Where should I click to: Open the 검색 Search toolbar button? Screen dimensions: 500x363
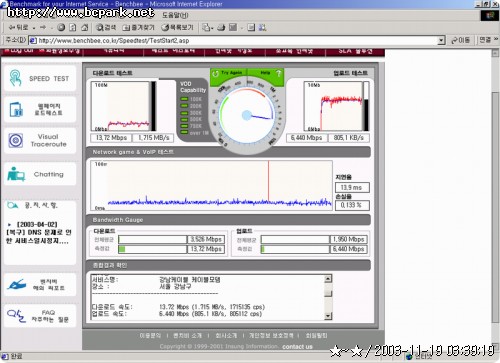pos(106,27)
